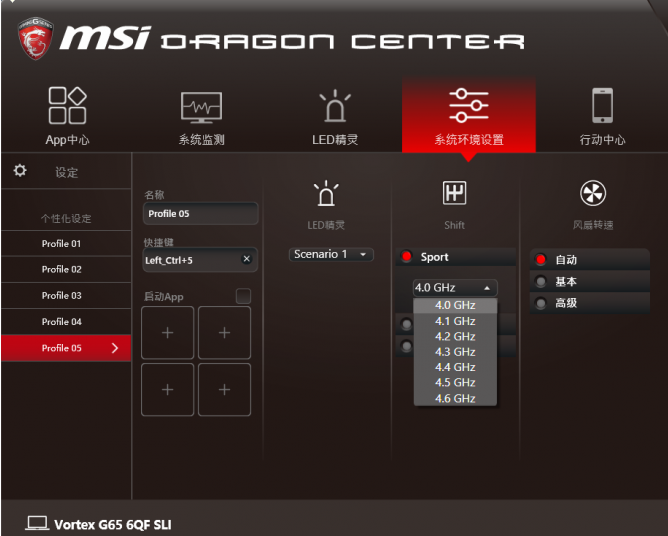Click the laptop icon beside Vortex G65
The image size is (668, 536).
pyautogui.click(x=37, y=523)
